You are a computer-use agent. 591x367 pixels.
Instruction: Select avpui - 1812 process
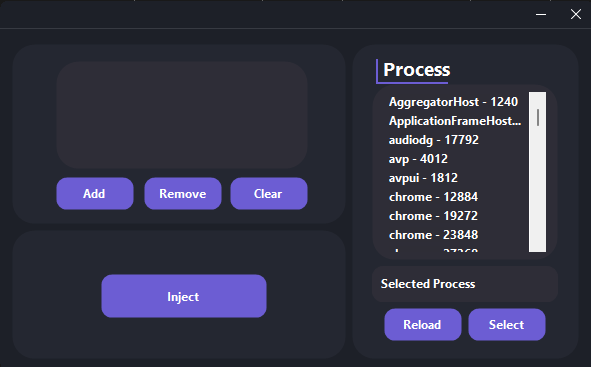click(x=423, y=177)
